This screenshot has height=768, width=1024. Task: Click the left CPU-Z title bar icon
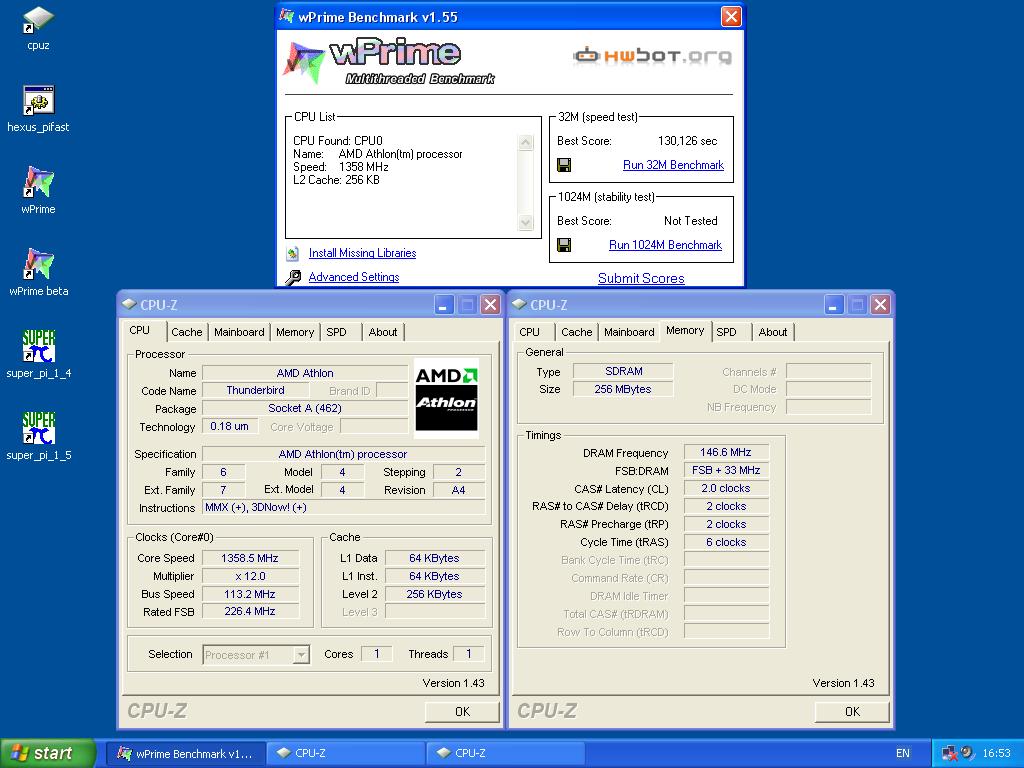[x=129, y=304]
